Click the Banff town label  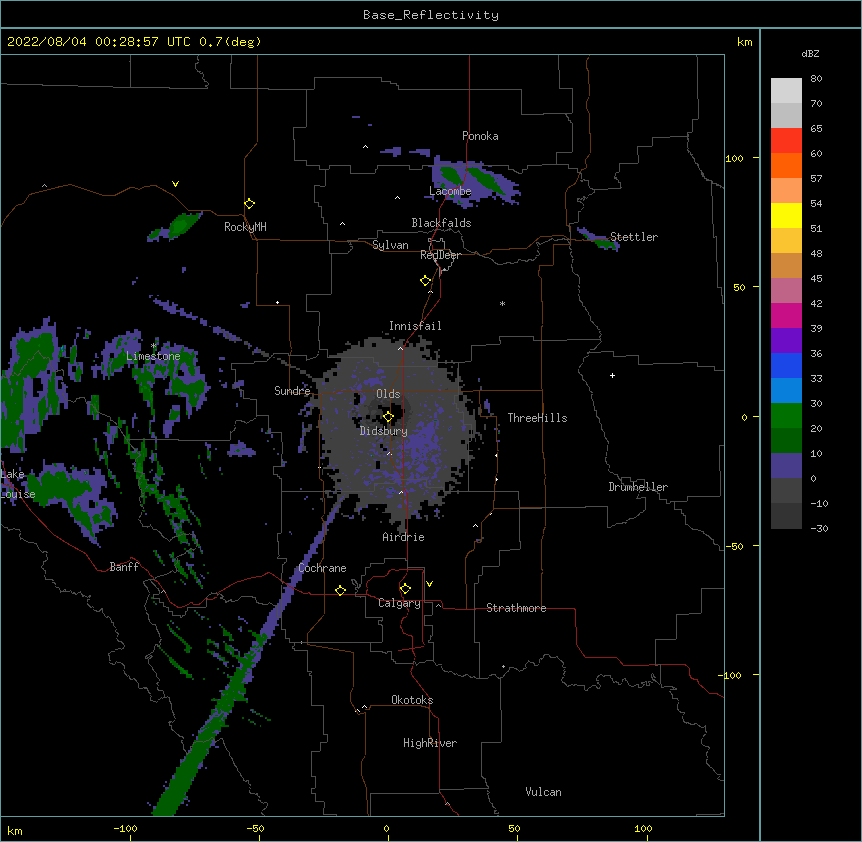point(124,567)
